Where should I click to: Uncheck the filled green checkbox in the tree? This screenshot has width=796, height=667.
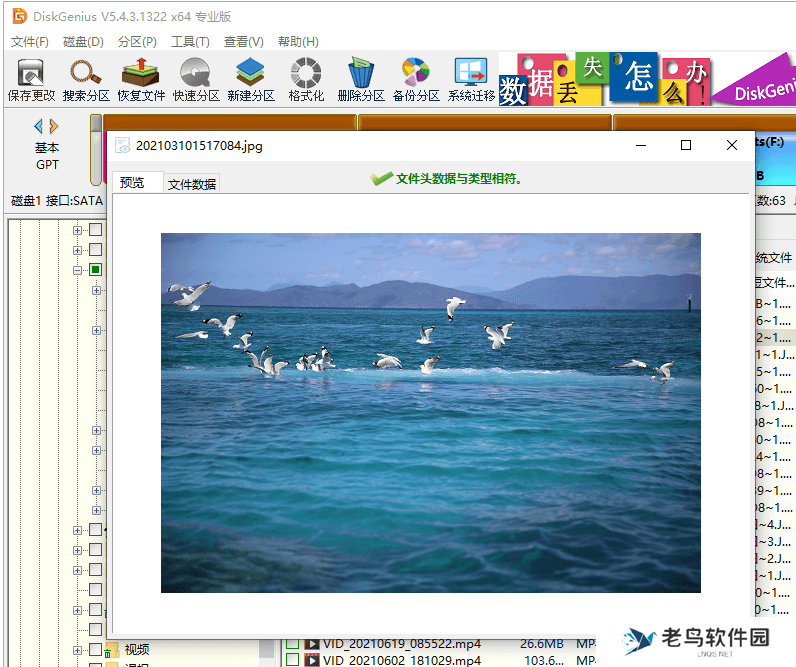(x=96, y=270)
